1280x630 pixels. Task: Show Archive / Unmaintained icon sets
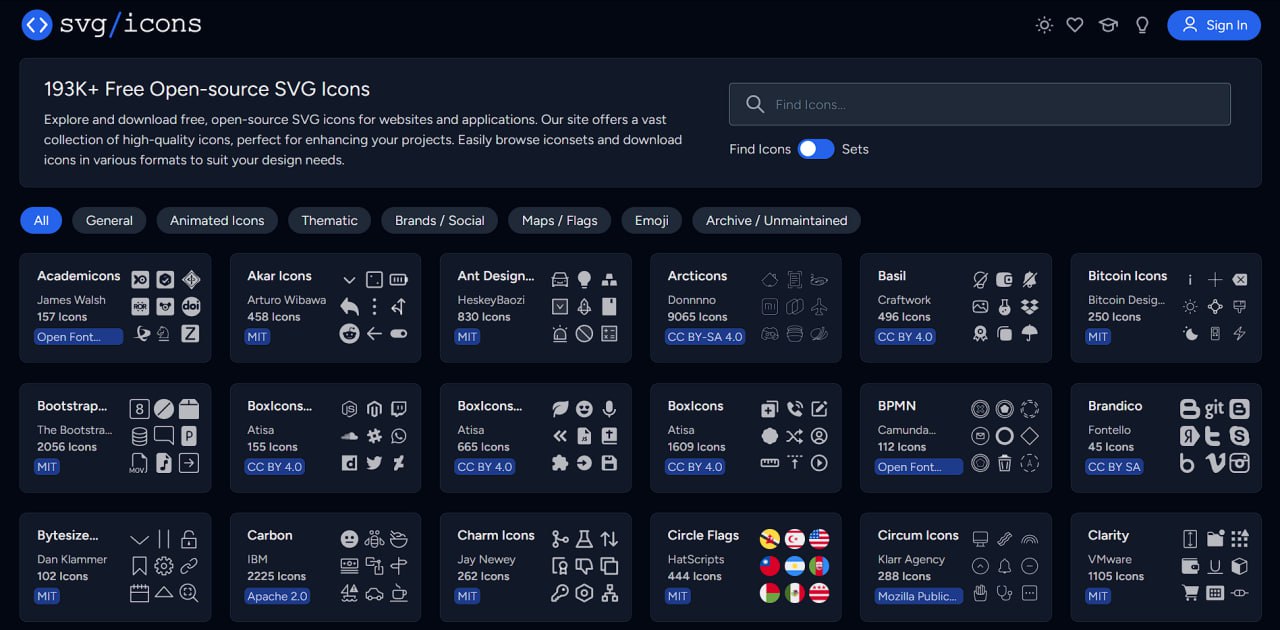tap(776, 221)
